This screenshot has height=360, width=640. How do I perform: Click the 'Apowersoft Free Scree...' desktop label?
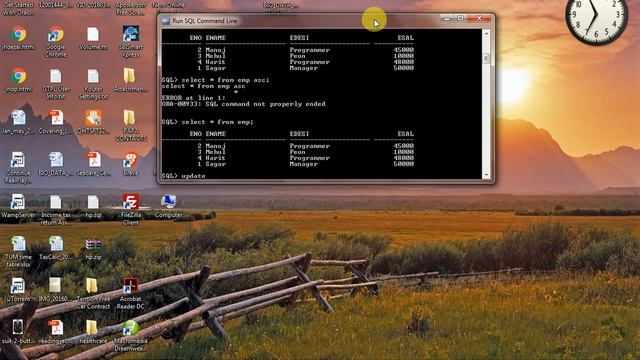[x=131, y=9]
